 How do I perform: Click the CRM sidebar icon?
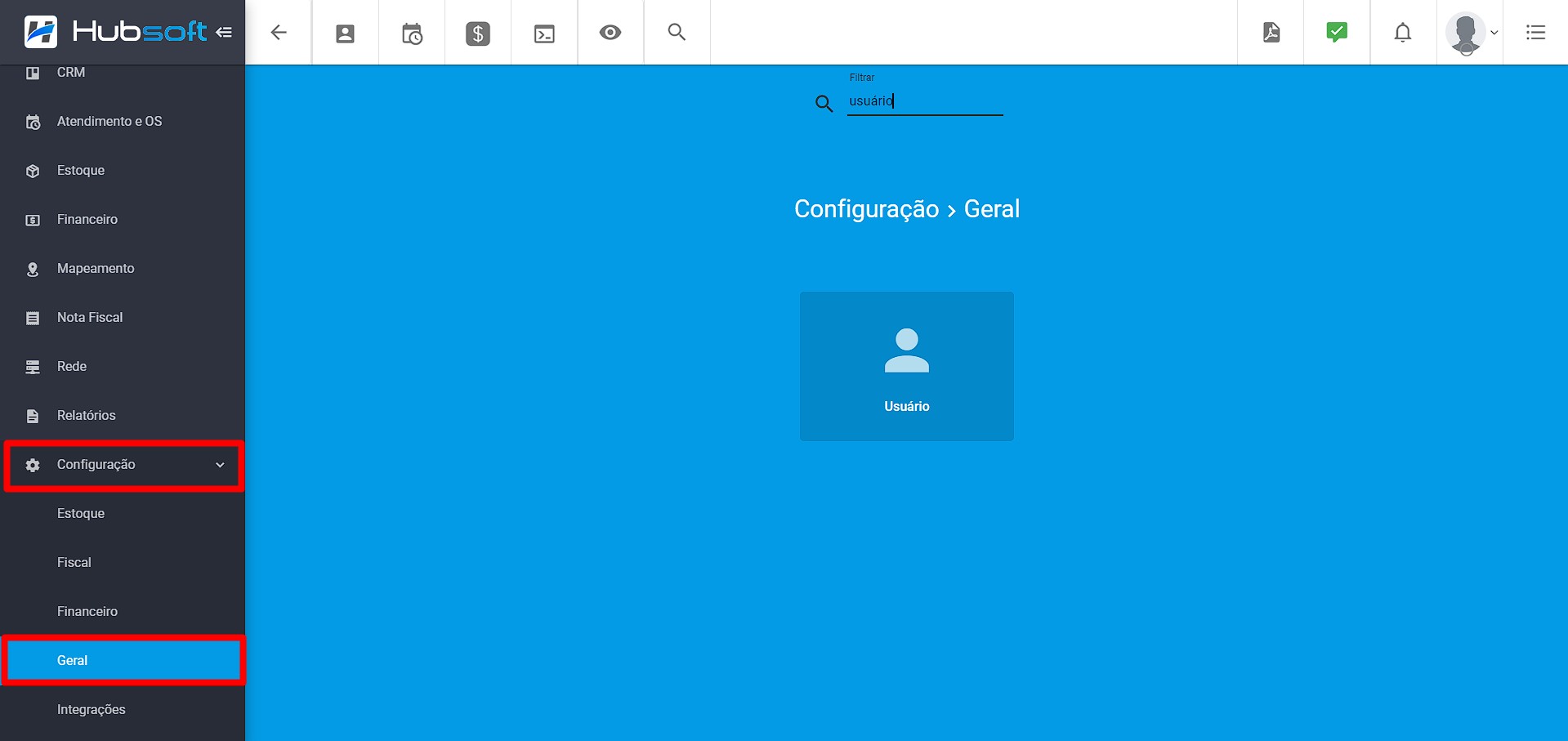pos(33,73)
